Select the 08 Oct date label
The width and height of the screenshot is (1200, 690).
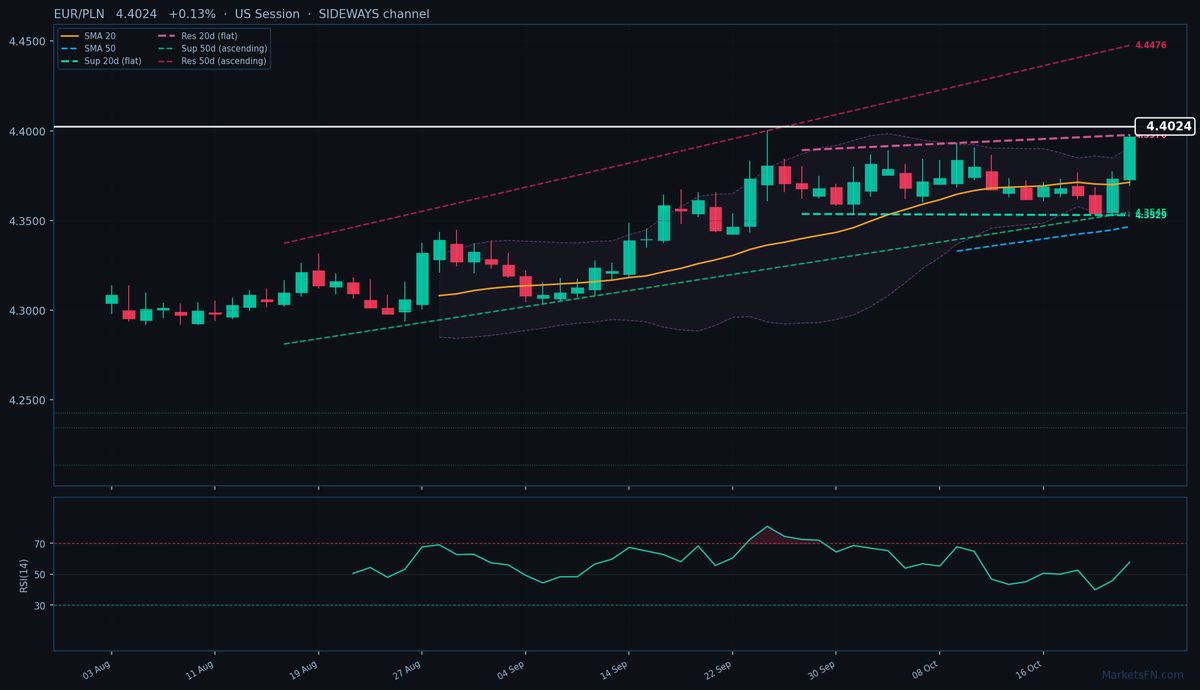click(x=925, y=669)
